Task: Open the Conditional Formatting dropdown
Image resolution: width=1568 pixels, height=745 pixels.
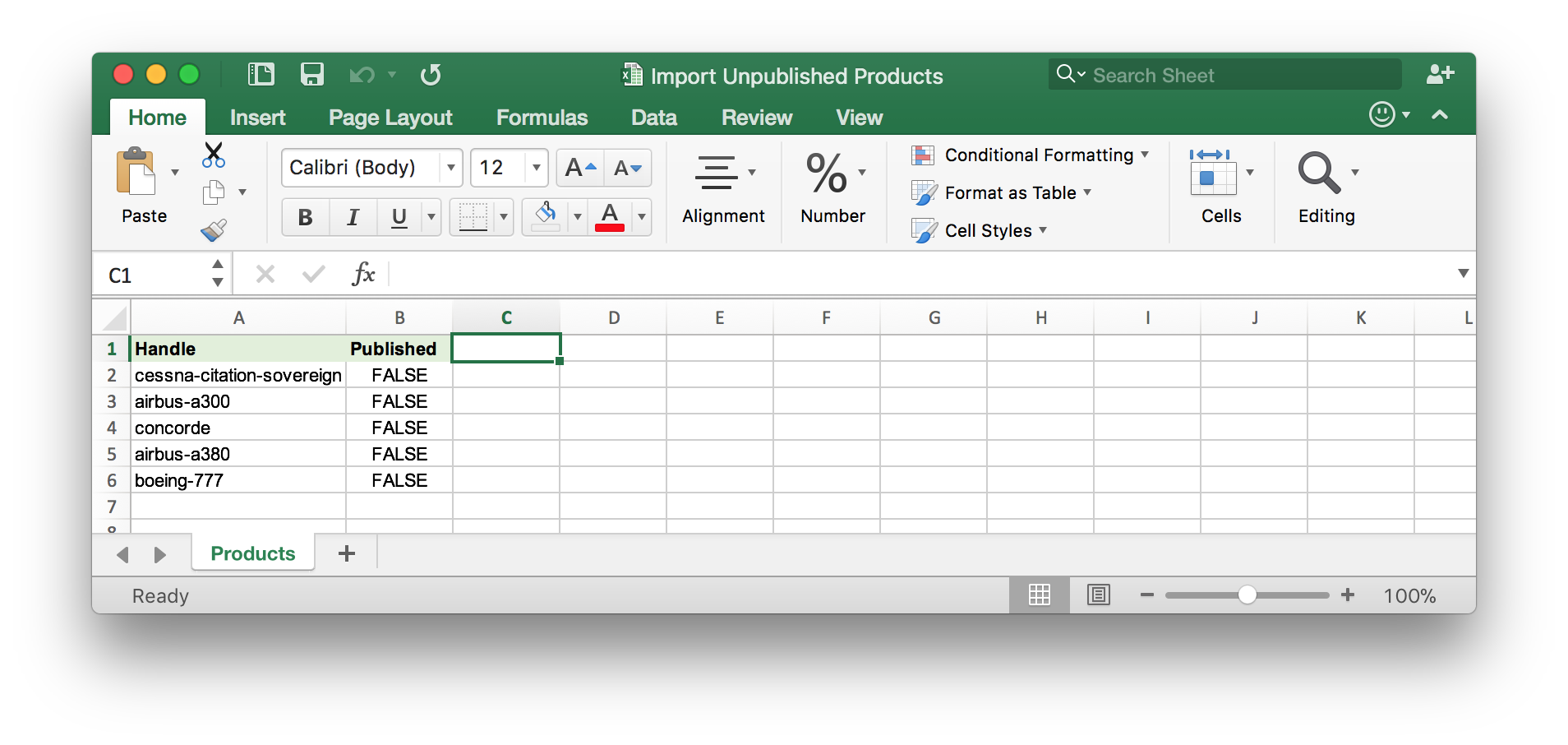Action: (x=1030, y=155)
